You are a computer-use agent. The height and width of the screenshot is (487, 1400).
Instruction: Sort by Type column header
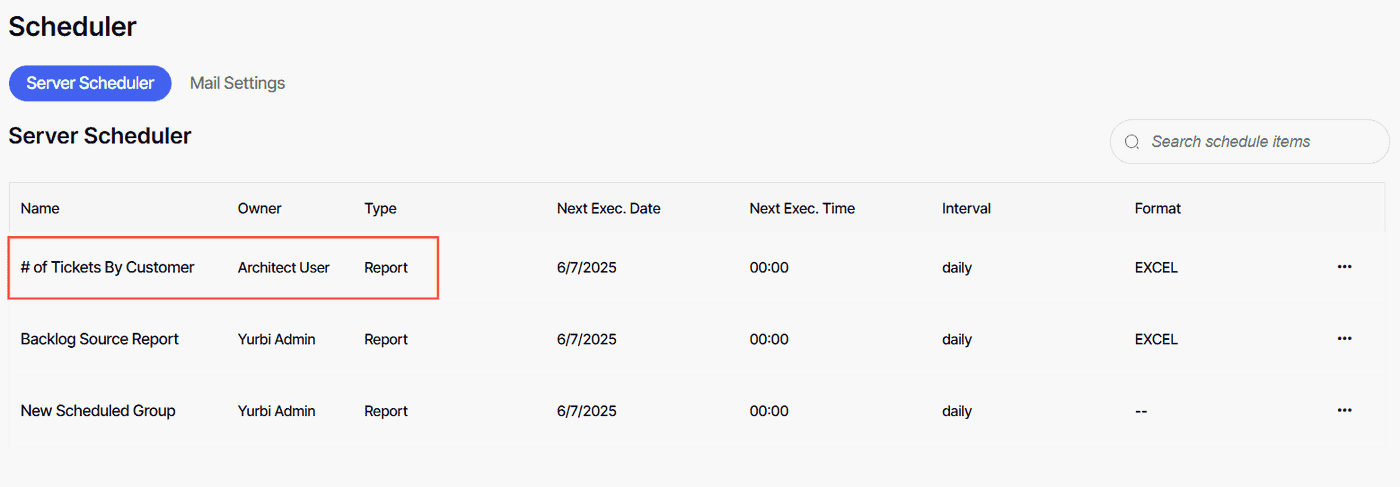tap(380, 208)
